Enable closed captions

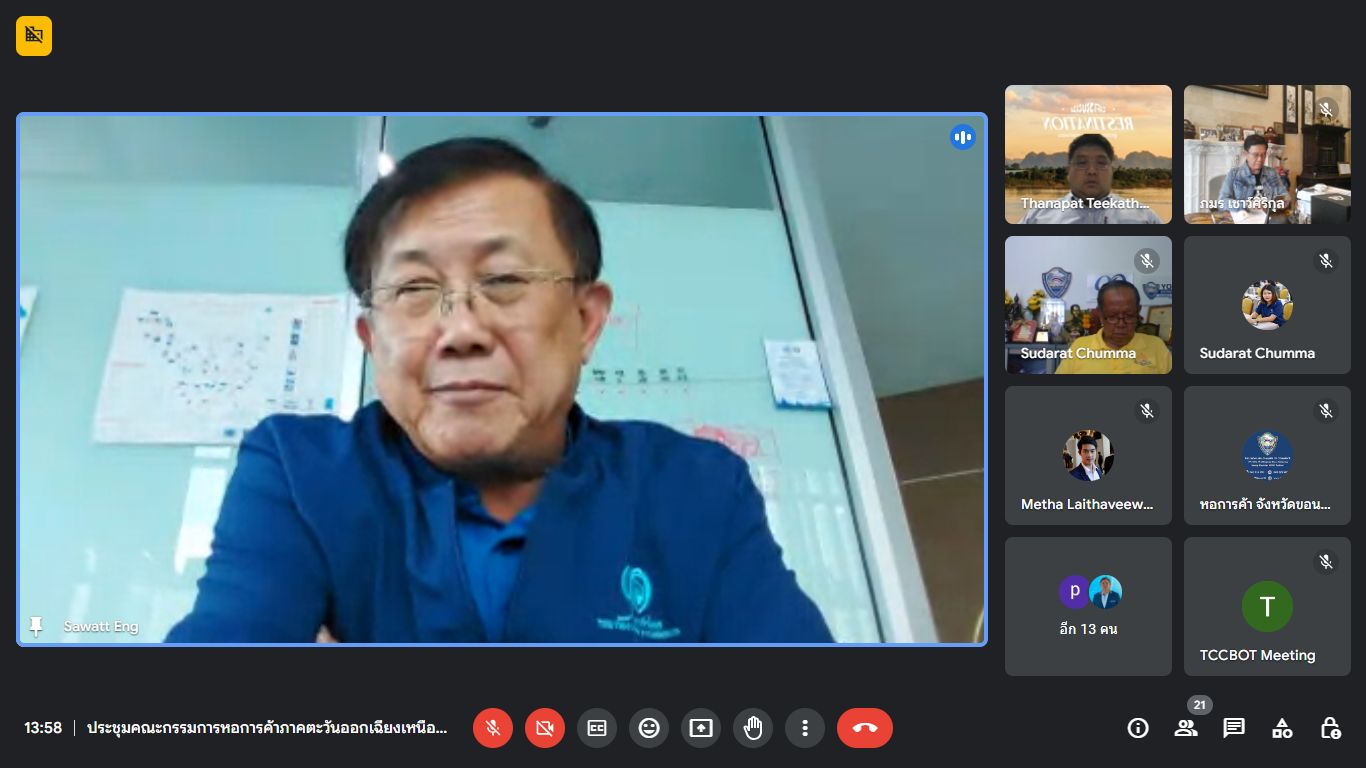(597, 728)
